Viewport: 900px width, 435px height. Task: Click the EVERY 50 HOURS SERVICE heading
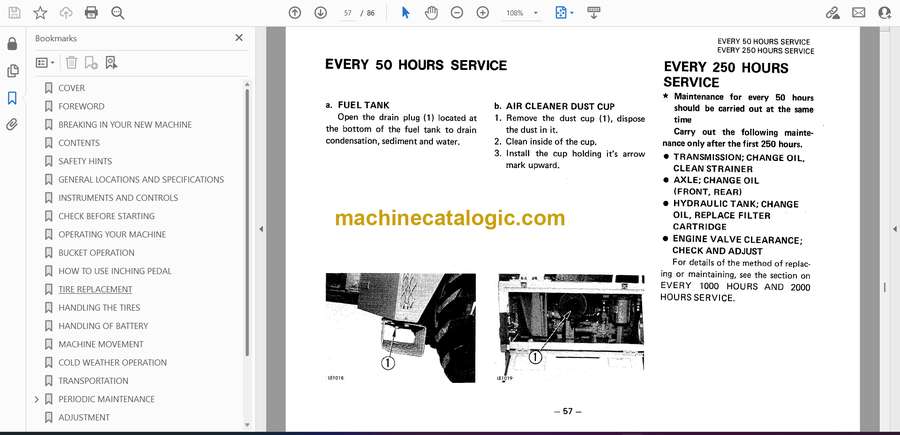click(x=416, y=65)
